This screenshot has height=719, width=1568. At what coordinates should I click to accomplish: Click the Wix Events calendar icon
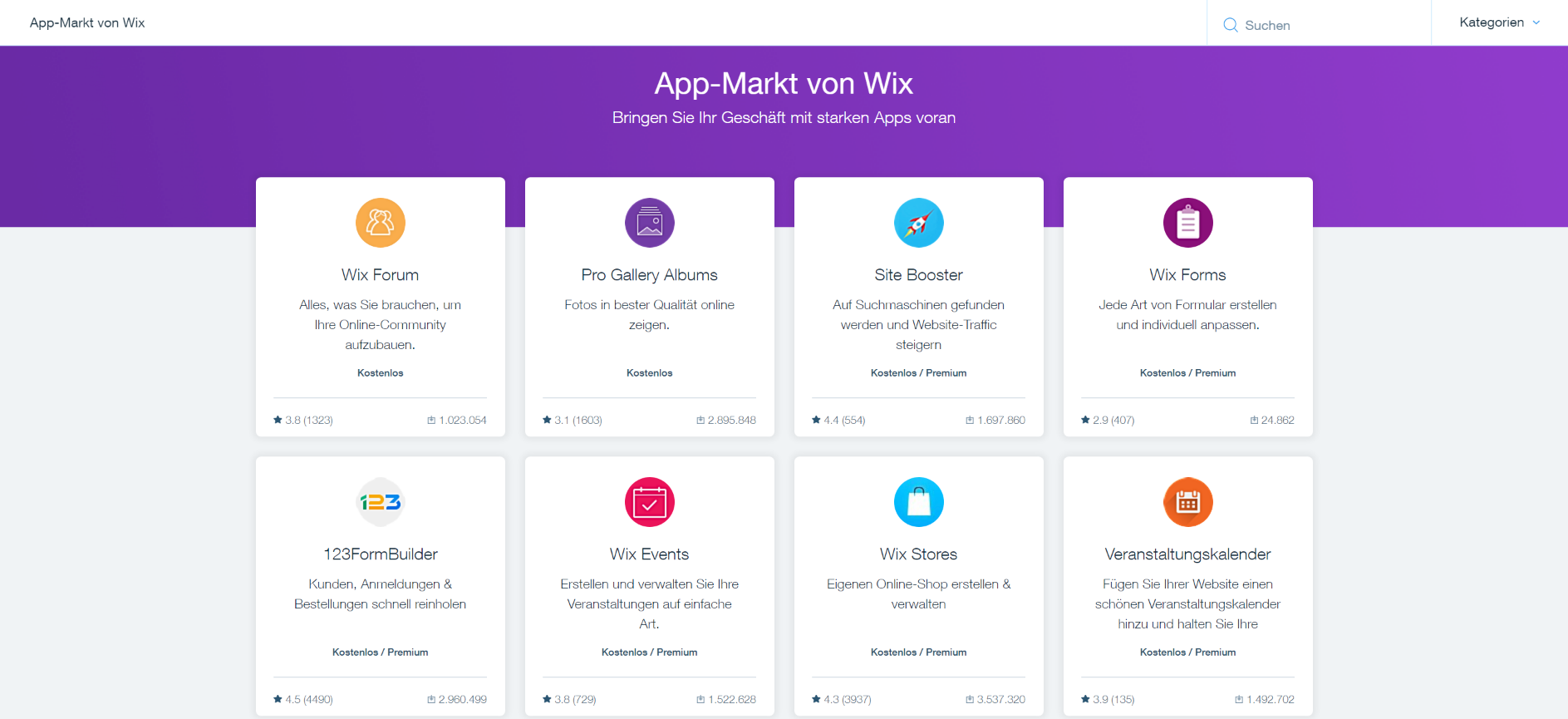click(650, 502)
